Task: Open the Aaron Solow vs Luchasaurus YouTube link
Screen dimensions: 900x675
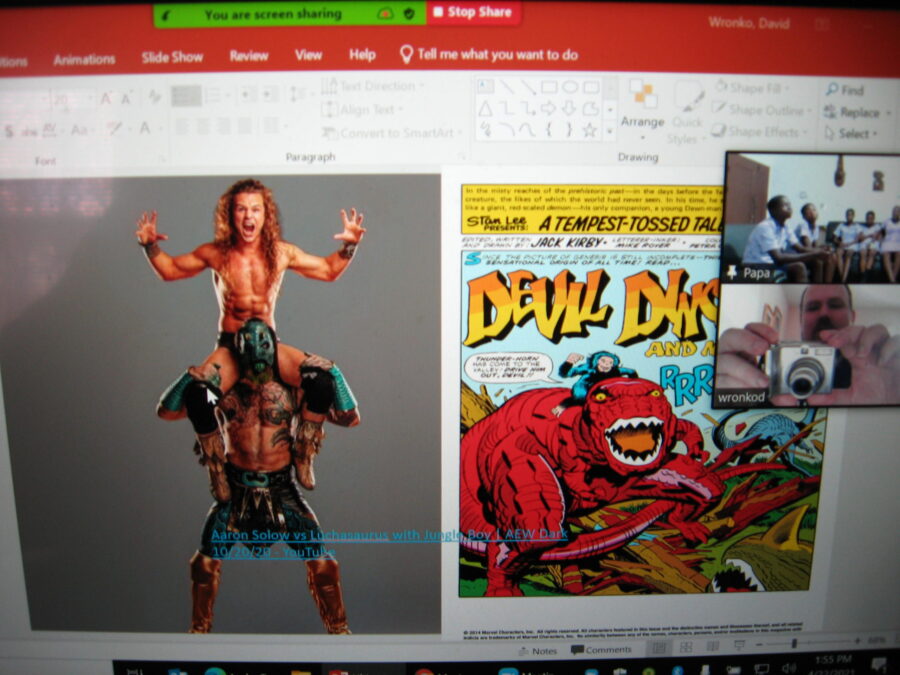Action: coord(388,535)
